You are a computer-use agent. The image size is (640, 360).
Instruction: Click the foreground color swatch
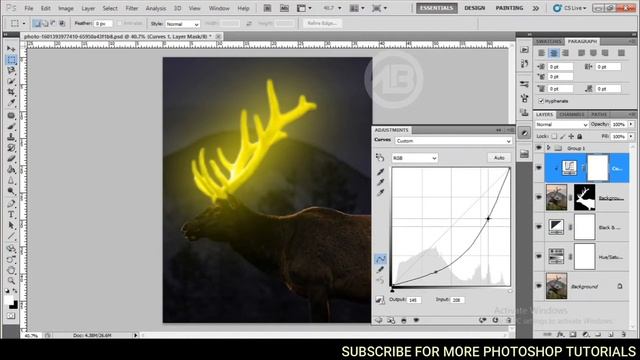click(9, 300)
